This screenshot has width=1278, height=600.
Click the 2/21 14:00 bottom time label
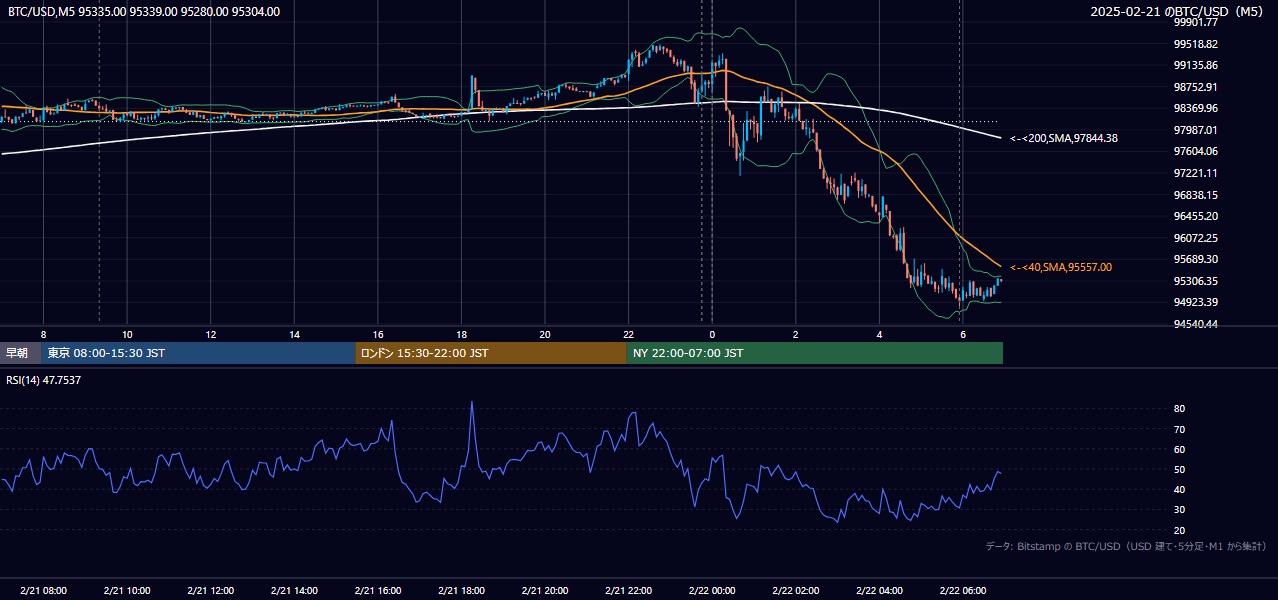point(294,591)
